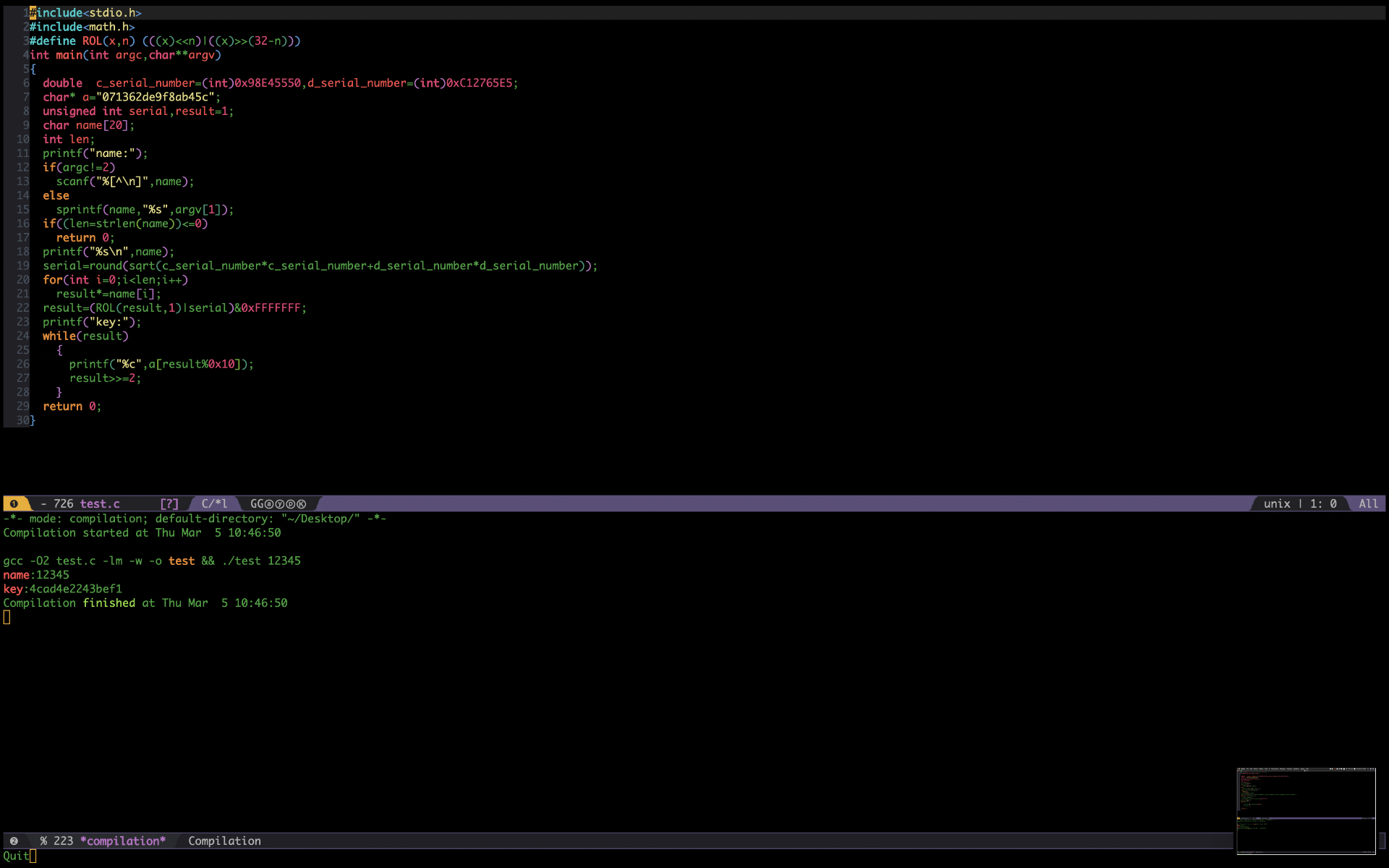
Task: Click the #define ROL macro line
Action: [165, 41]
